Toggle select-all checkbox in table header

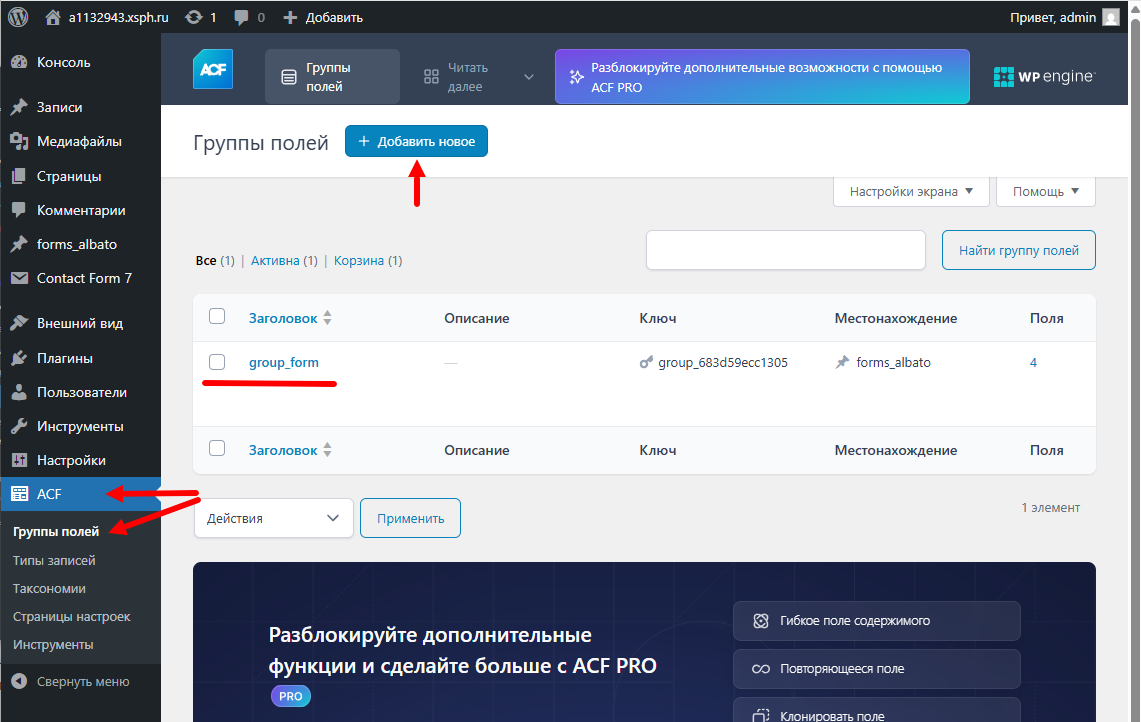[x=217, y=317]
